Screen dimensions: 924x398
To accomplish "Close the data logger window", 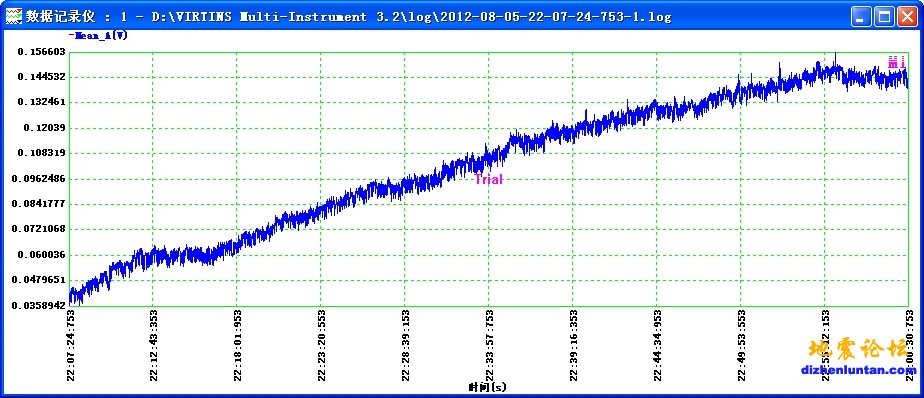I will tap(907, 17).
